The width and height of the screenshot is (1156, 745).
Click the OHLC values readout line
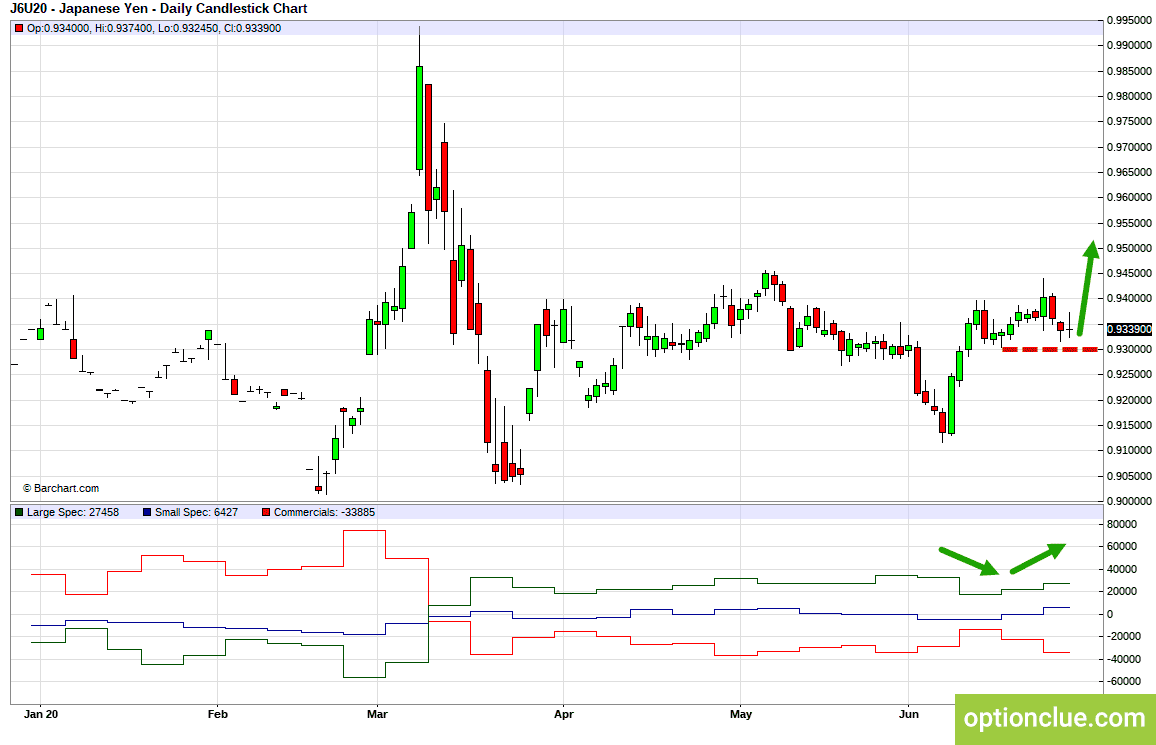point(154,29)
